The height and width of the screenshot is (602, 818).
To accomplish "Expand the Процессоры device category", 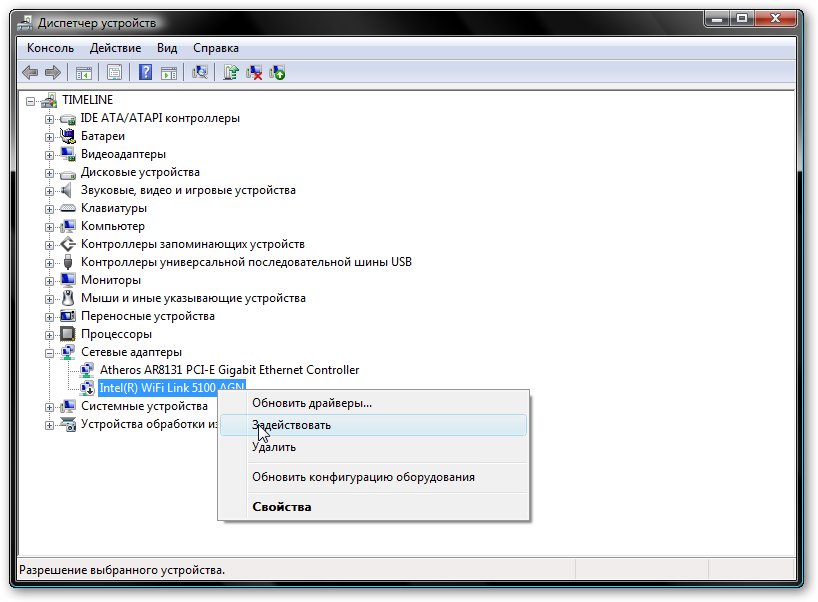I will (49, 334).
